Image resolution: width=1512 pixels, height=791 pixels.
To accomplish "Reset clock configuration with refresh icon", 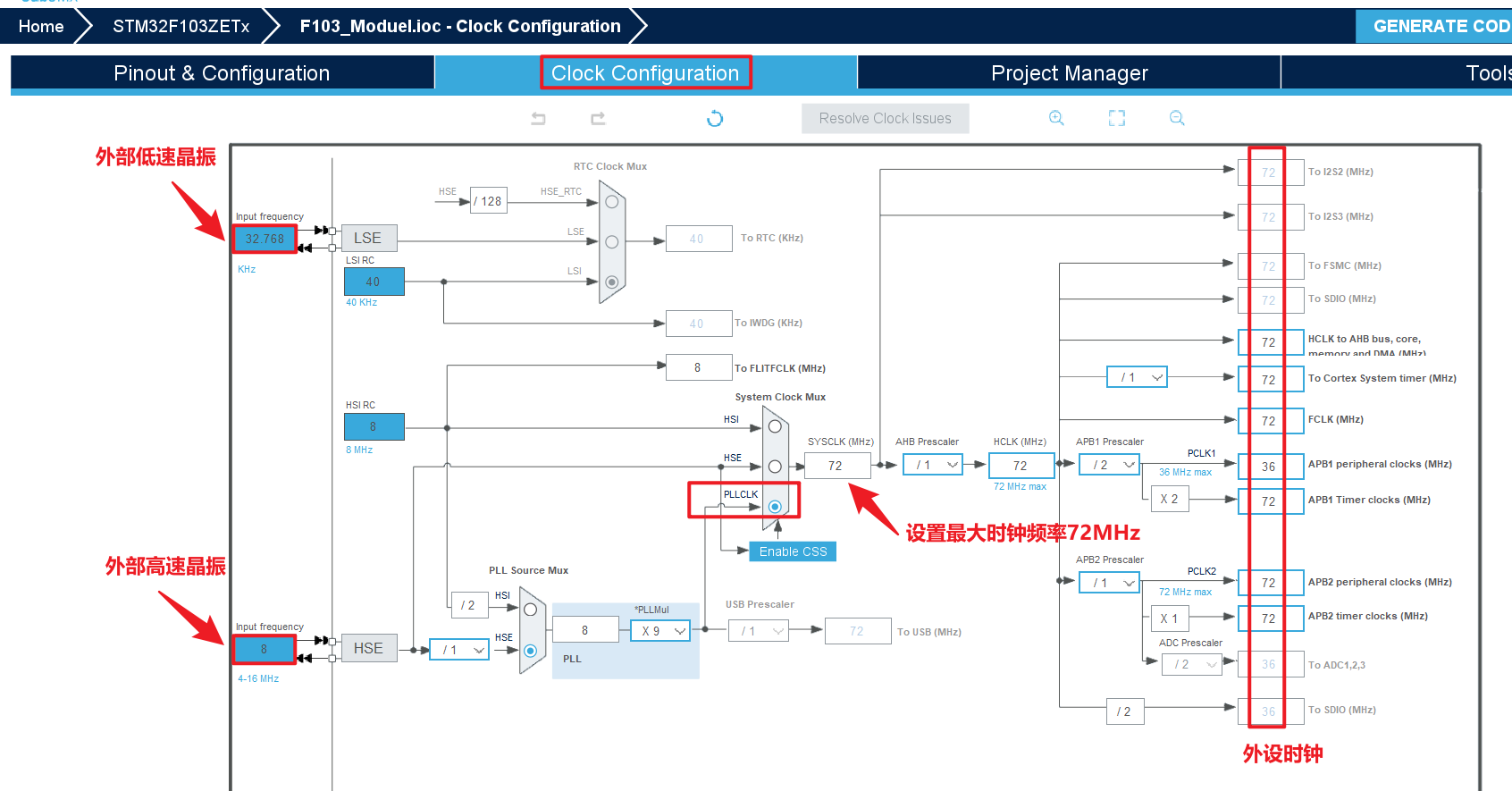I will pos(715,118).
